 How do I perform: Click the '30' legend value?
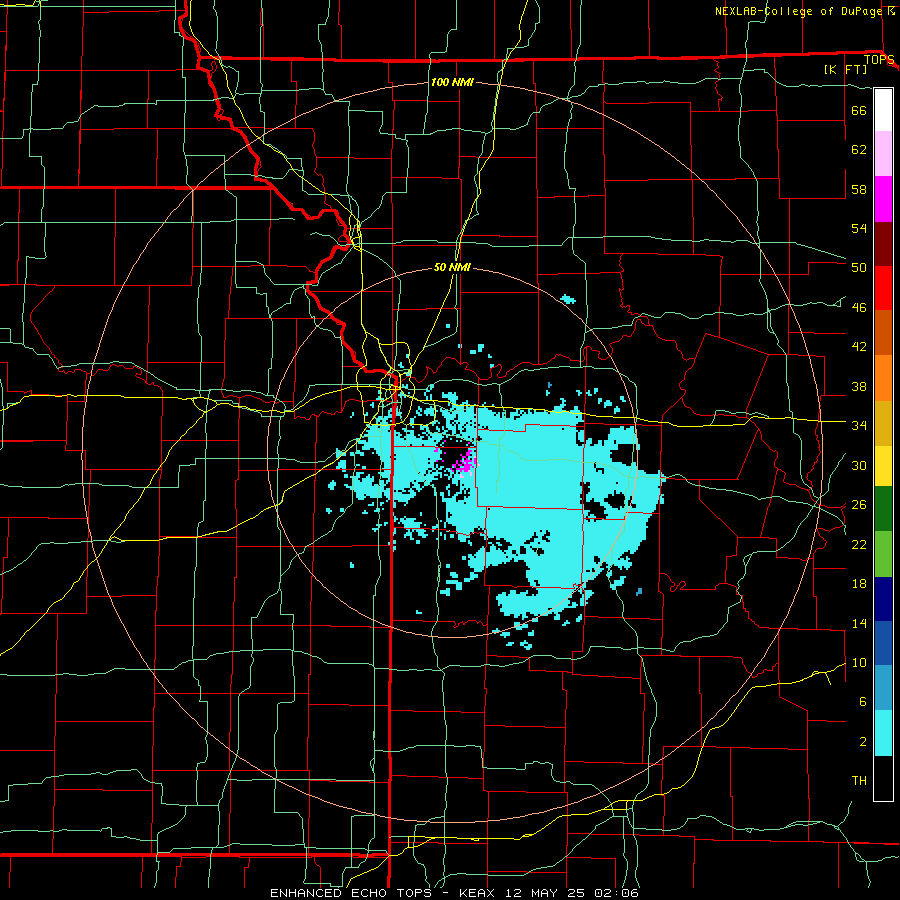tap(859, 465)
